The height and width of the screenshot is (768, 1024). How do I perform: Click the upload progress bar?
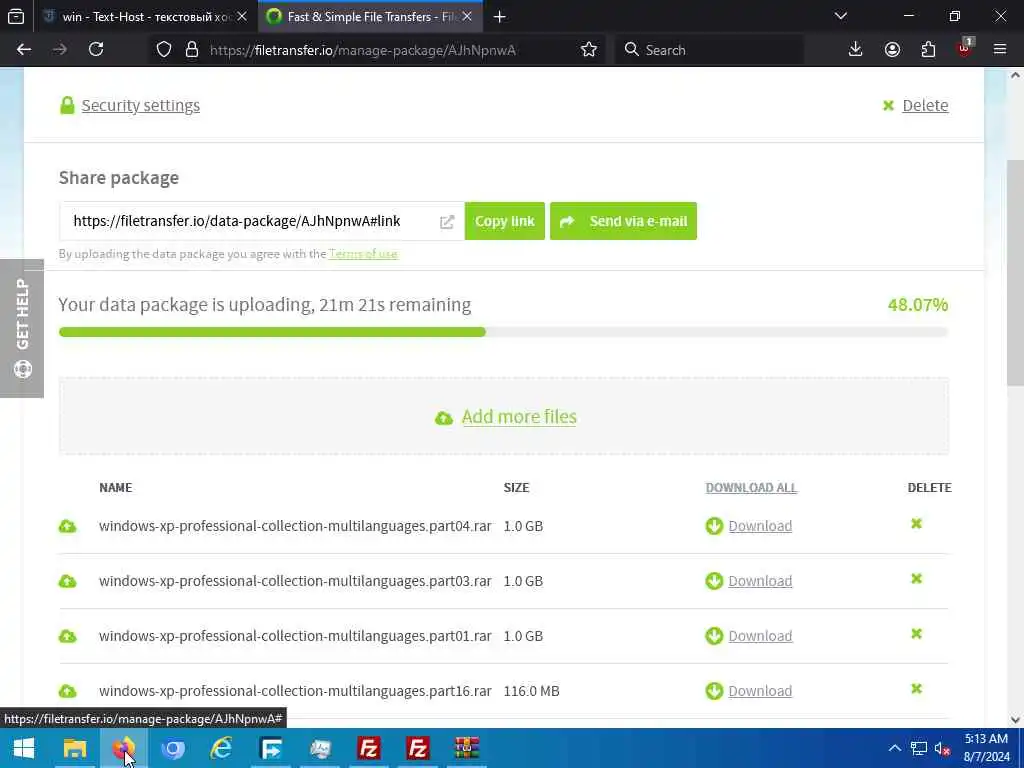[x=503, y=332]
